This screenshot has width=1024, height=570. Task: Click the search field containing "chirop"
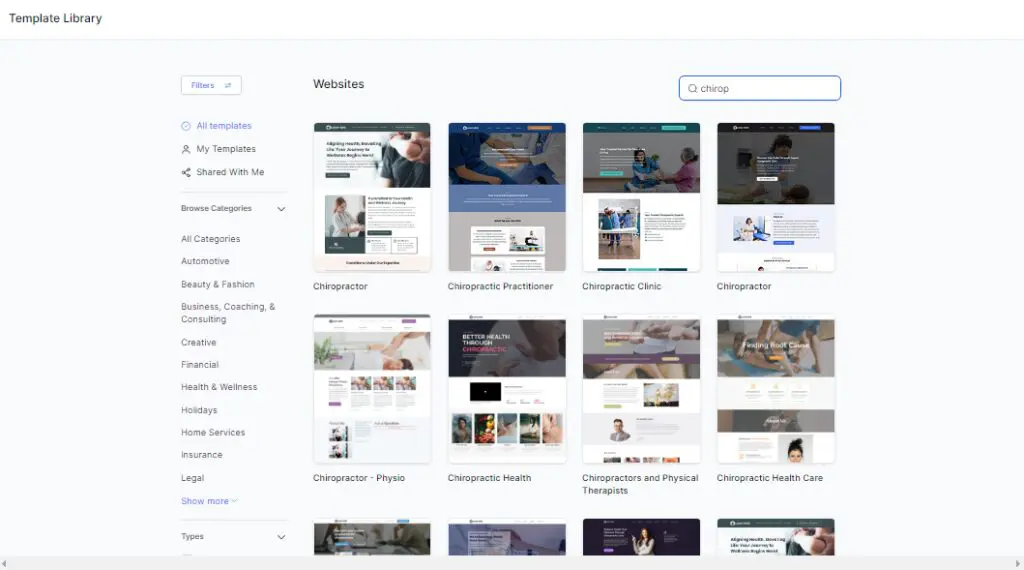pos(765,89)
